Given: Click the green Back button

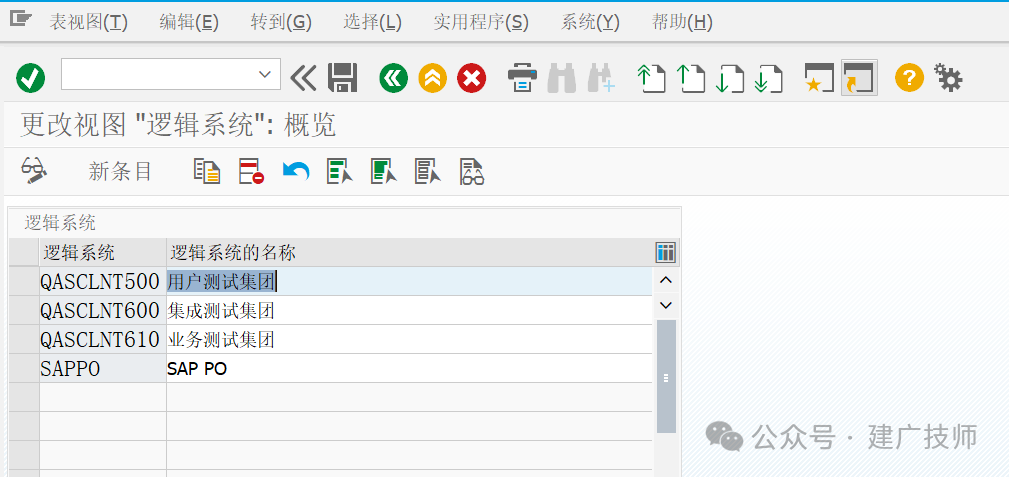Looking at the screenshot, I should click(394, 79).
